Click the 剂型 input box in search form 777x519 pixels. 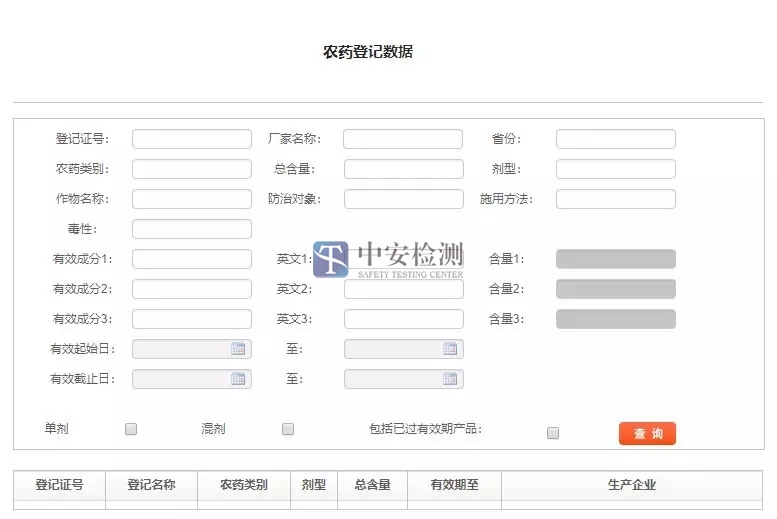pyautogui.click(x=615, y=169)
